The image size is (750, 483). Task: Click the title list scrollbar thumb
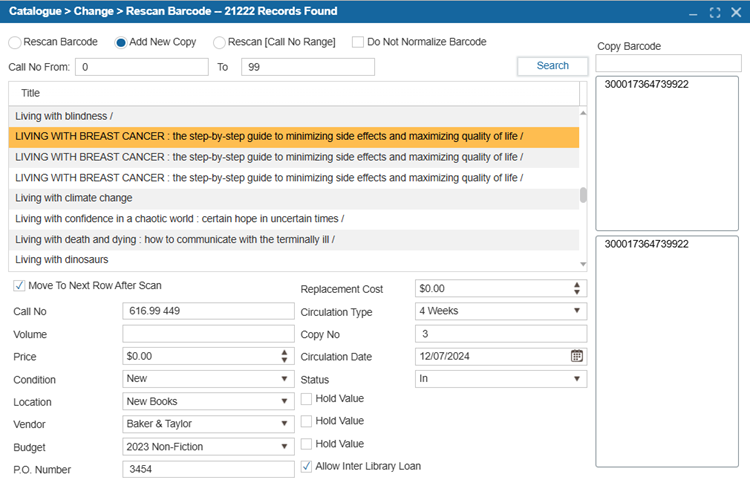[x=583, y=195]
